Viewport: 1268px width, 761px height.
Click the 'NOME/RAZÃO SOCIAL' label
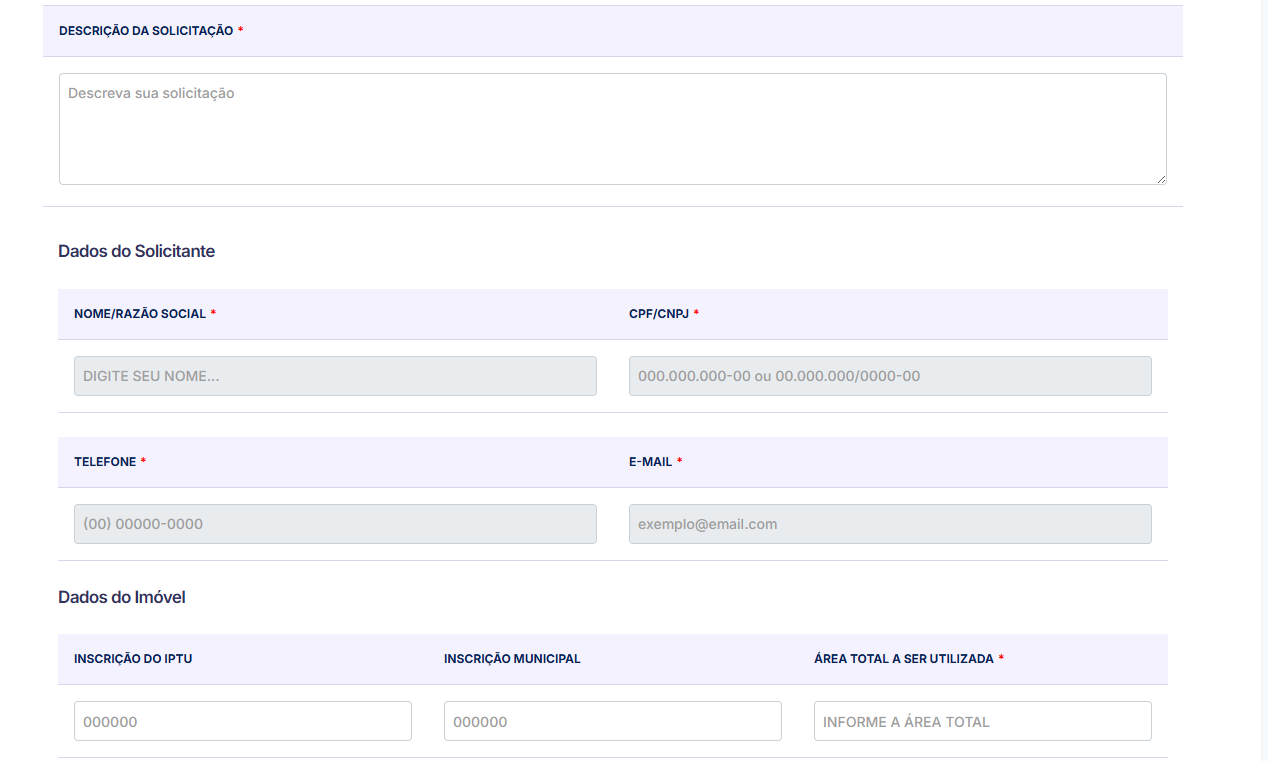tap(140, 314)
